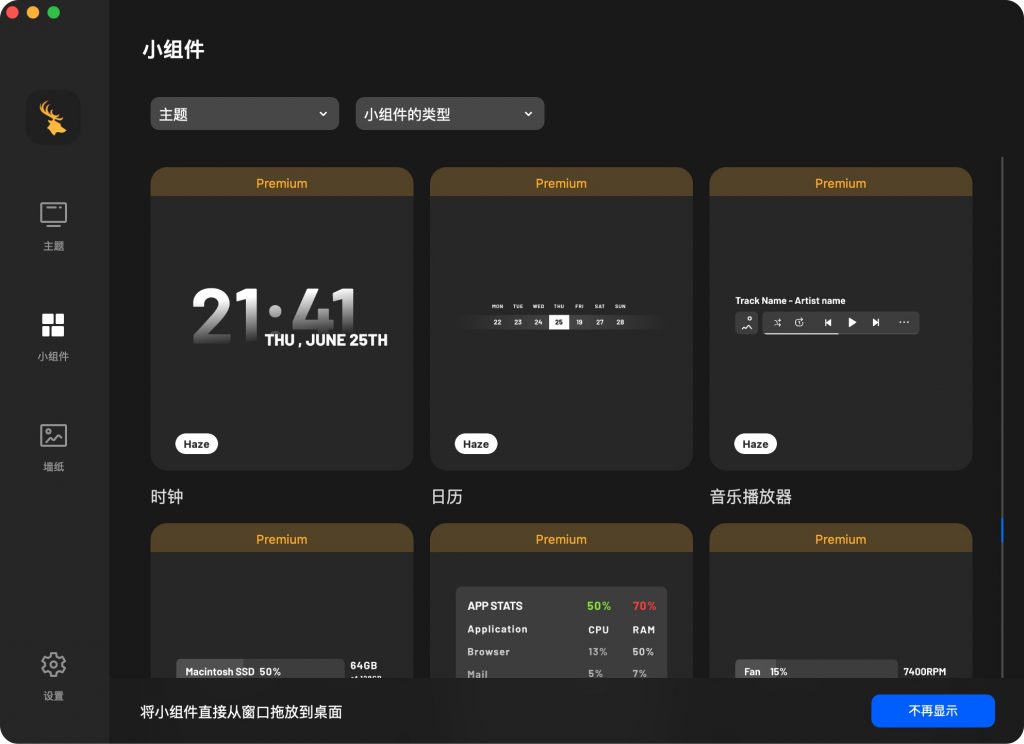This screenshot has width=1024, height=744.
Task: Open the 主题 theme filter dropdown
Action: (x=244, y=113)
